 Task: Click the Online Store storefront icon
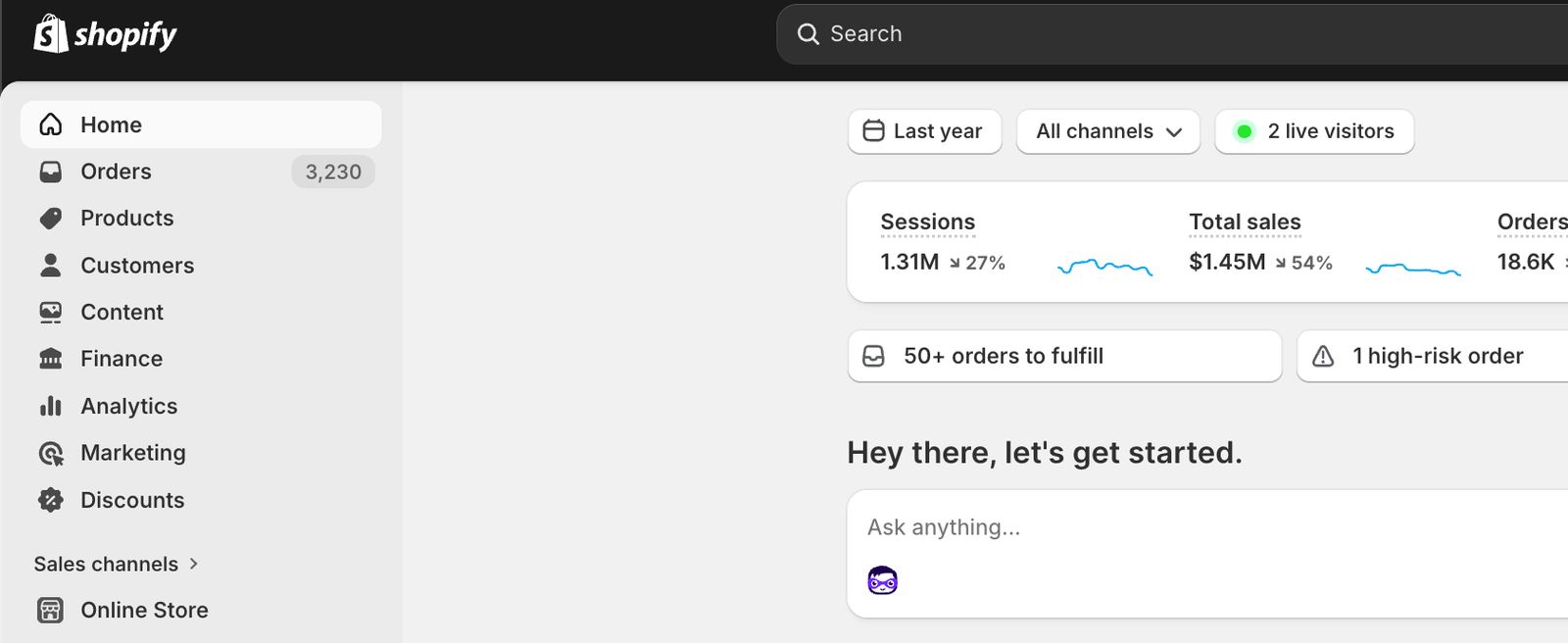[x=51, y=610]
